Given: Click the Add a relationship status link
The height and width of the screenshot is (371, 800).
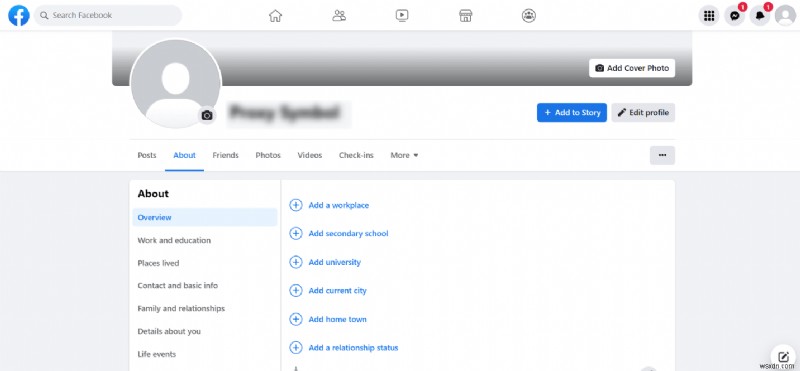Looking at the screenshot, I should pyautogui.click(x=354, y=348).
